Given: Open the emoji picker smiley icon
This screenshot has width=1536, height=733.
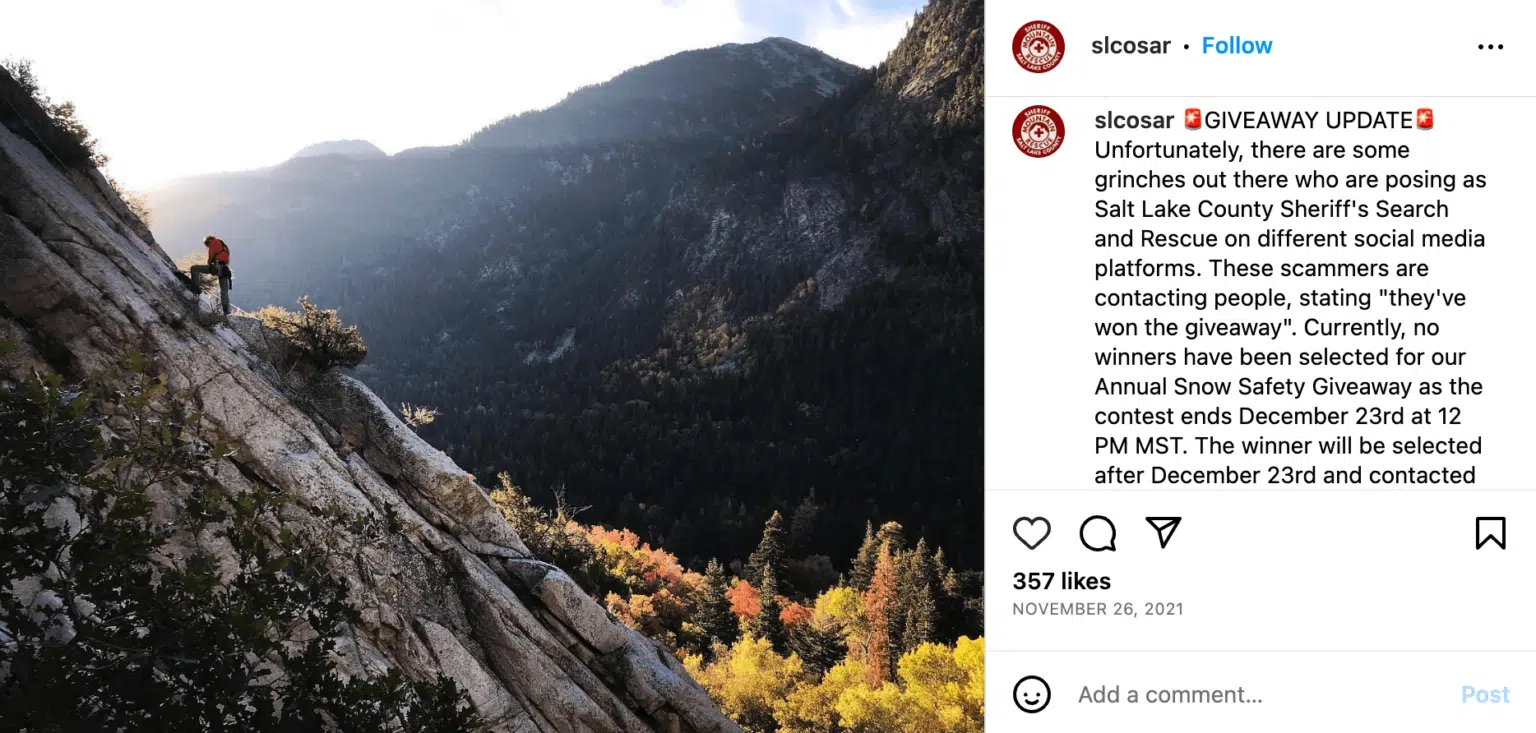Looking at the screenshot, I should [x=1031, y=694].
